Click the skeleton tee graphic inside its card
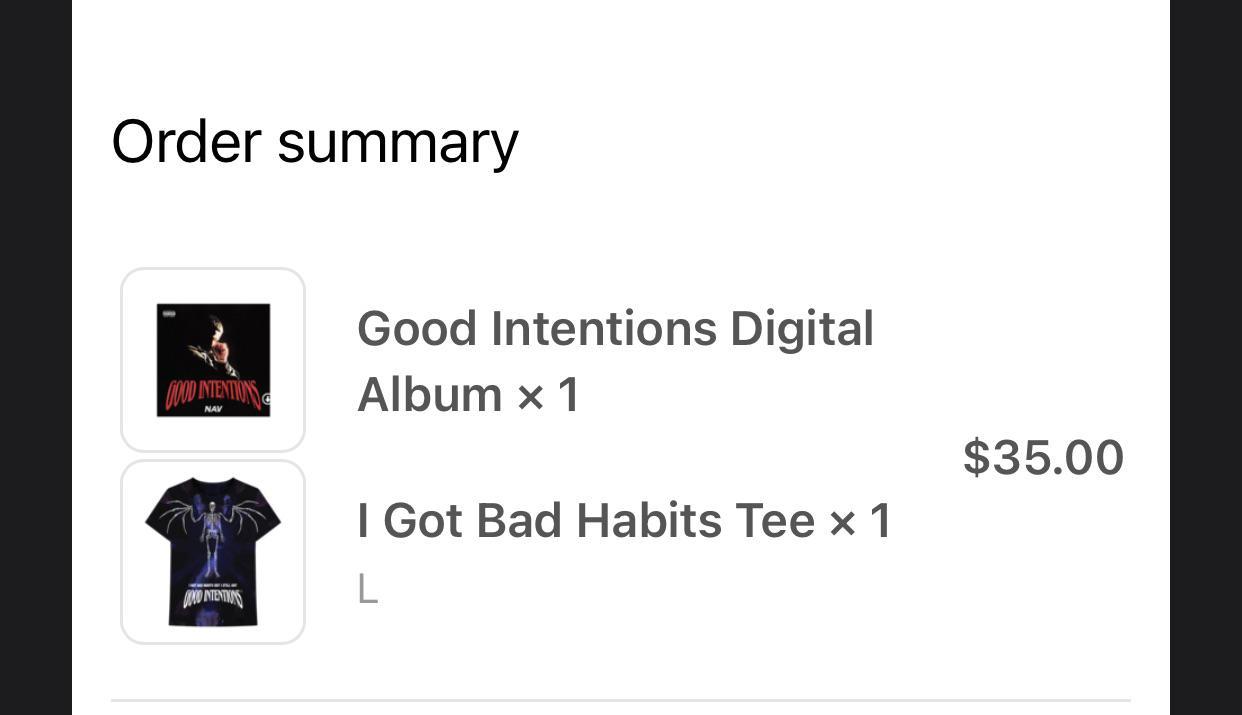The height and width of the screenshot is (715, 1242). click(x=212, y=551)
